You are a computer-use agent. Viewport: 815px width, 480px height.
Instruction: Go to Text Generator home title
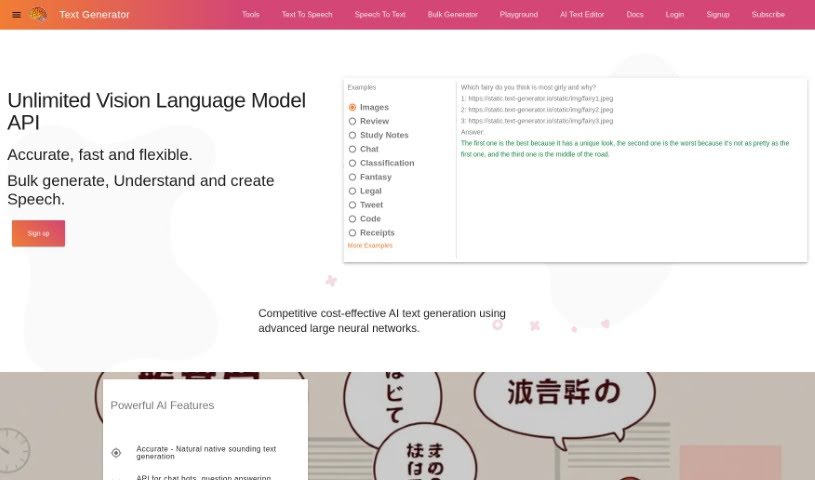(x=94, y=15)
